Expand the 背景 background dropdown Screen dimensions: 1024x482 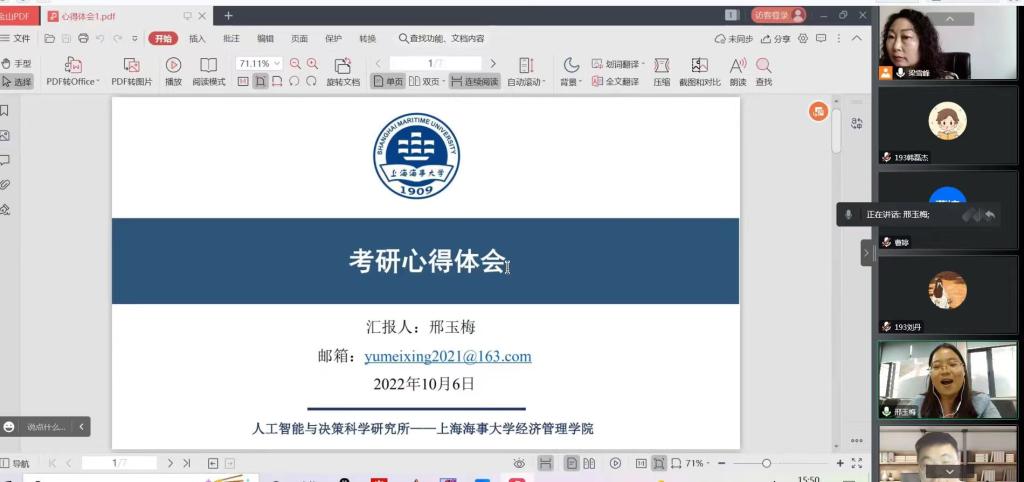coord(570,70)
